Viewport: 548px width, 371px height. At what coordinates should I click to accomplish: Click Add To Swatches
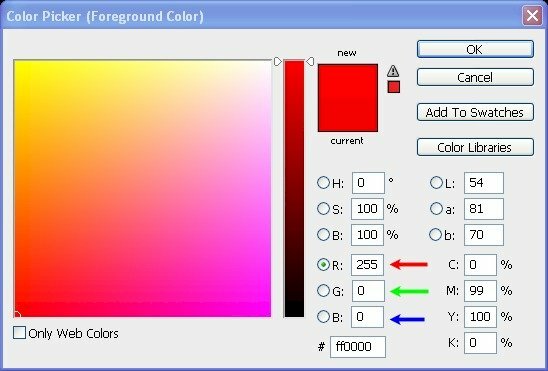[x=475, y=112]
